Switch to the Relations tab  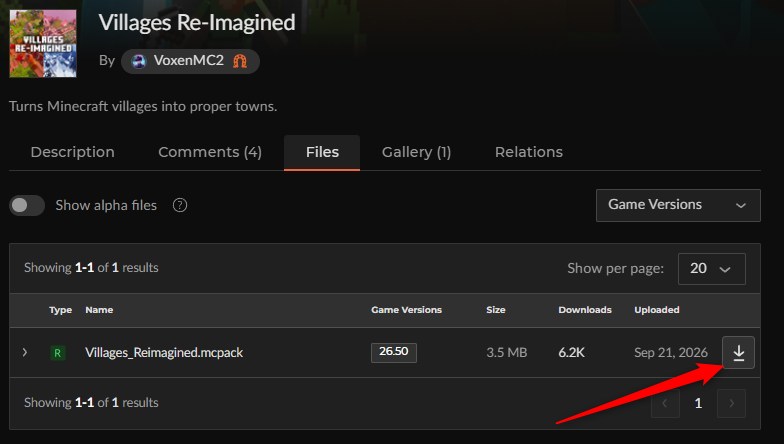click(528, 152)
